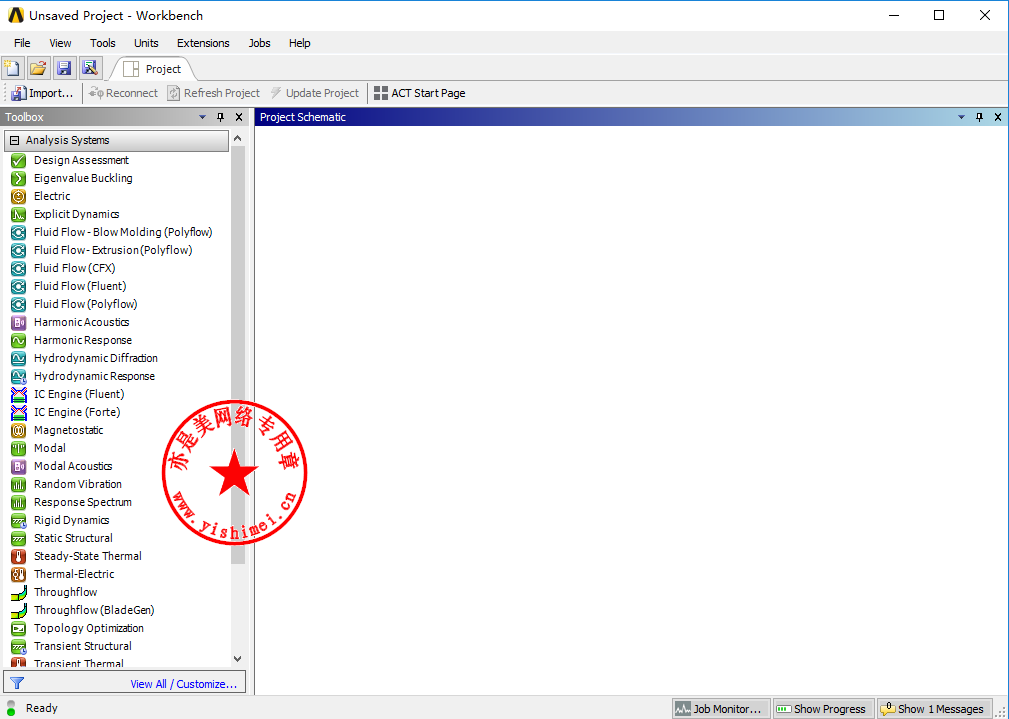Click the IC Engine (Fluent) icon
This screenshot has height=719, width=1009.
pyautogui.click(x=19, y=395)
